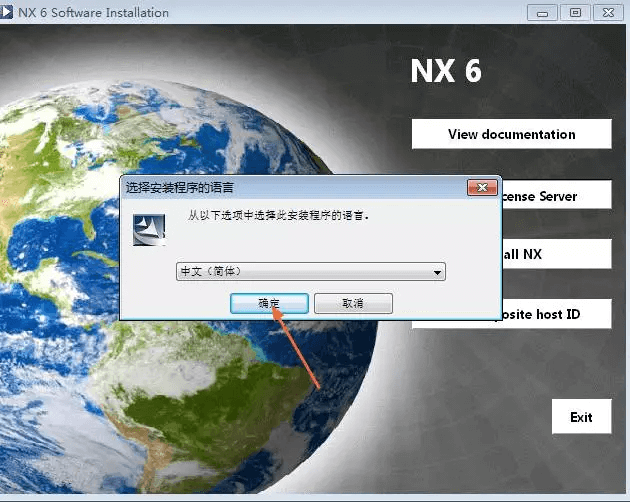Click the License Server install button
The height and width of the screenshot is (502, 630).
556,195
